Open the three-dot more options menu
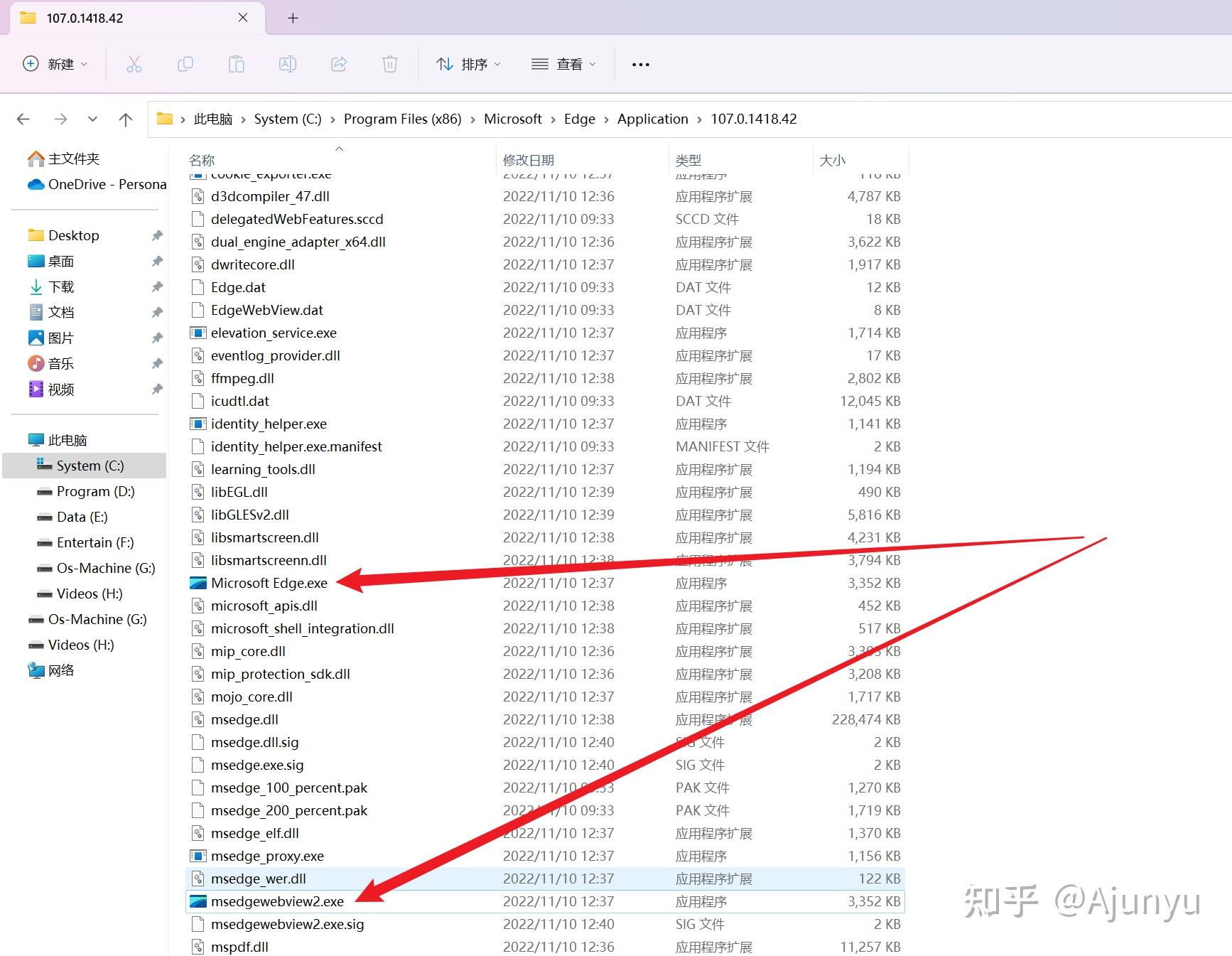The width and height of the screenshot is (1232, 956). [x=641, y=64]
